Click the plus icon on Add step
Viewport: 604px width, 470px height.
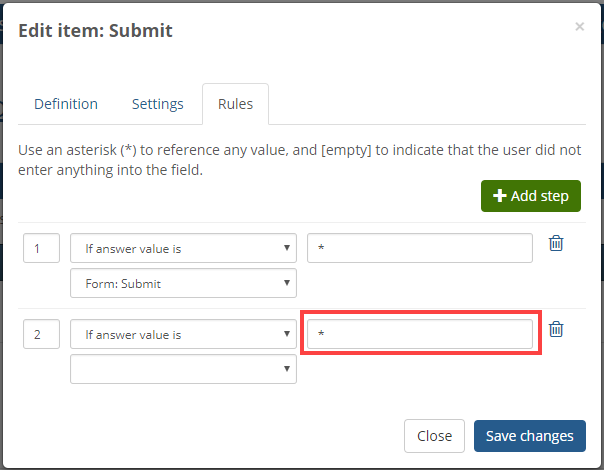(500, 196)
